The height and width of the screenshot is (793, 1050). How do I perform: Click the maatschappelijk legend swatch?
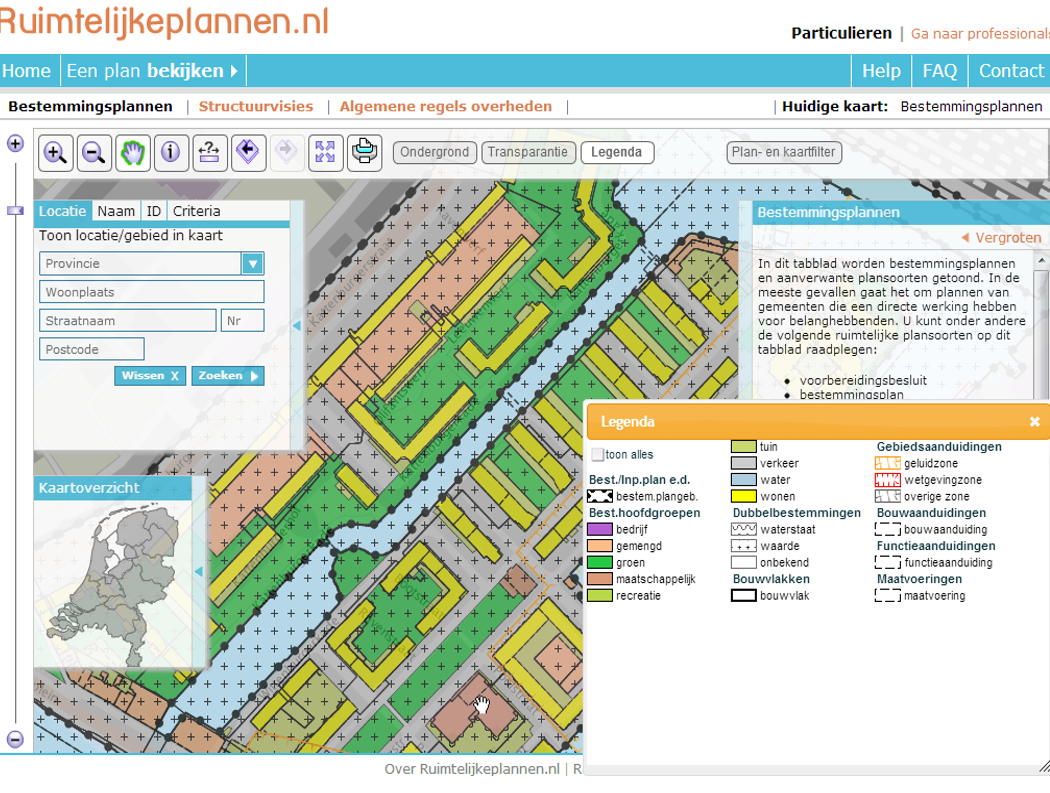[x=600, y=579]
